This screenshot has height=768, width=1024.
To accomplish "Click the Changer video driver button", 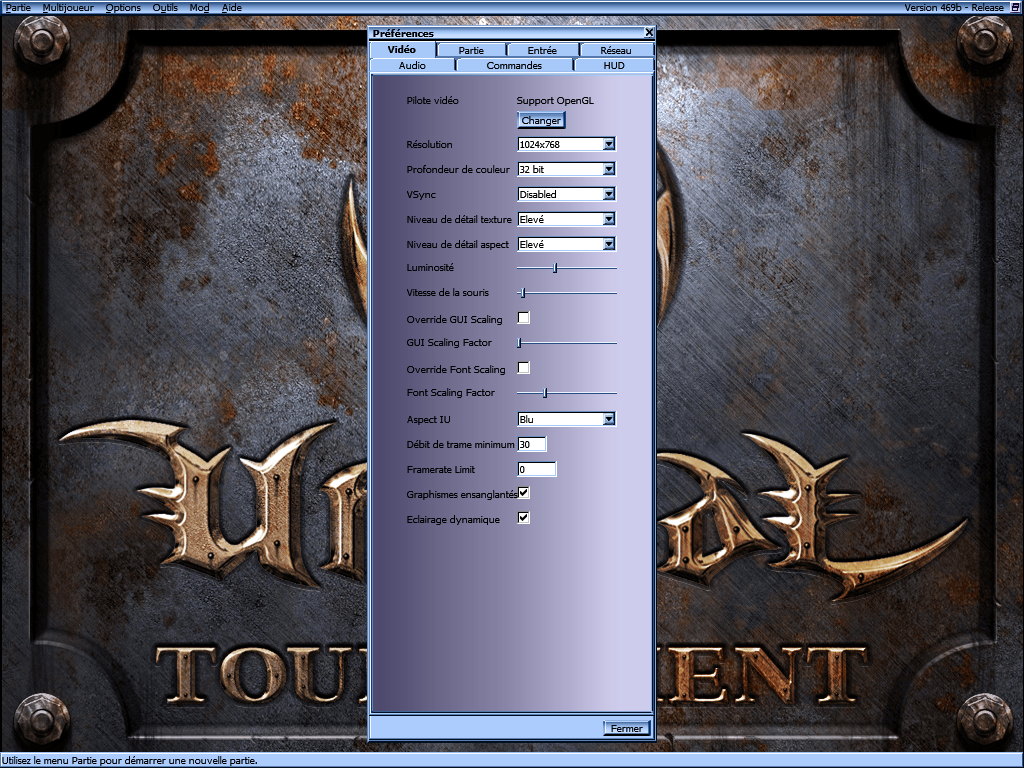I will [540, 120].
